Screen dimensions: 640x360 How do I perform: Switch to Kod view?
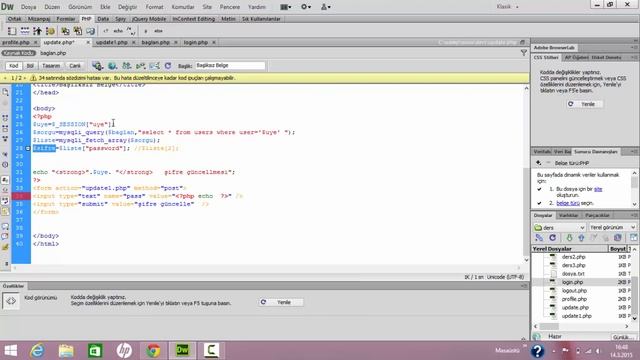(13, 66)
